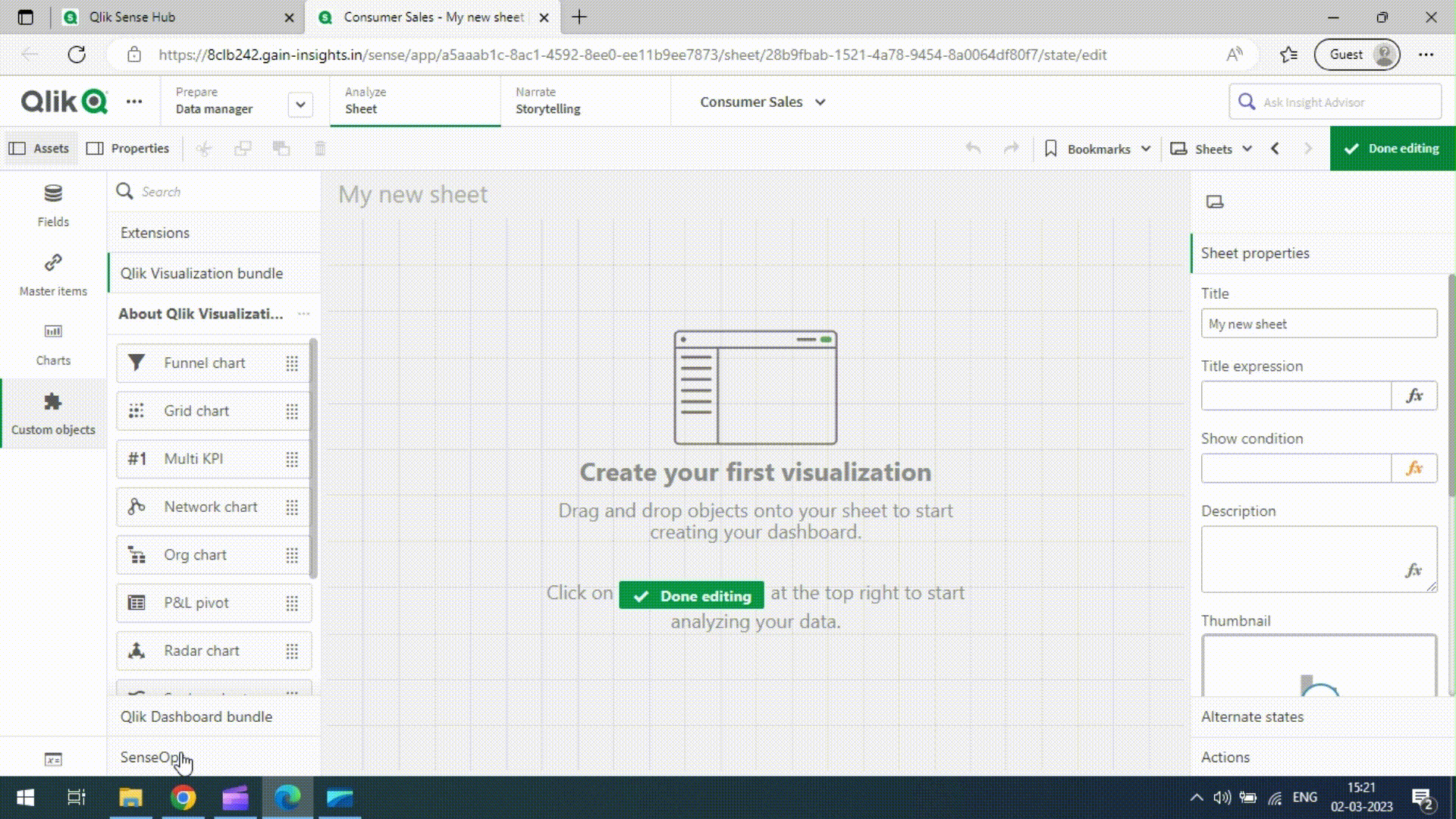The width and height of the screenshot is (1456, 819).
Task: Open the Bookmarks dropdown
Action: [x=1097, y=149]
